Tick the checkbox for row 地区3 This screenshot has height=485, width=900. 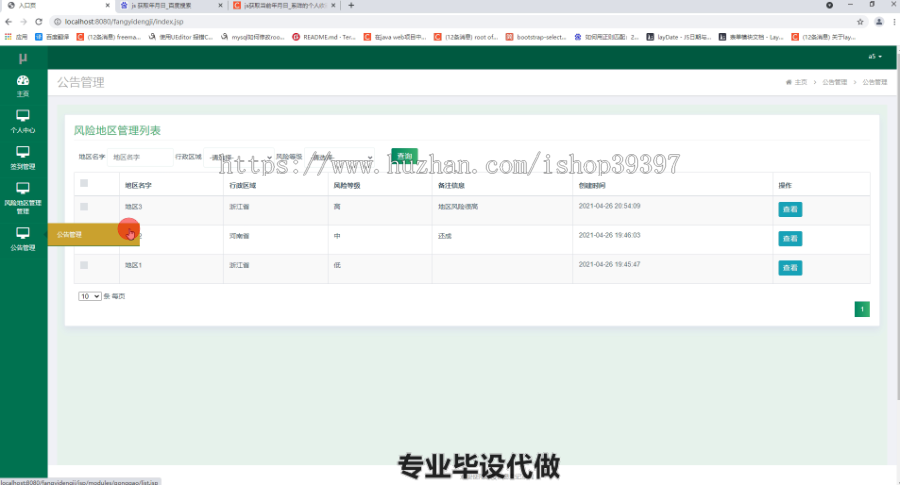[84, 207]
